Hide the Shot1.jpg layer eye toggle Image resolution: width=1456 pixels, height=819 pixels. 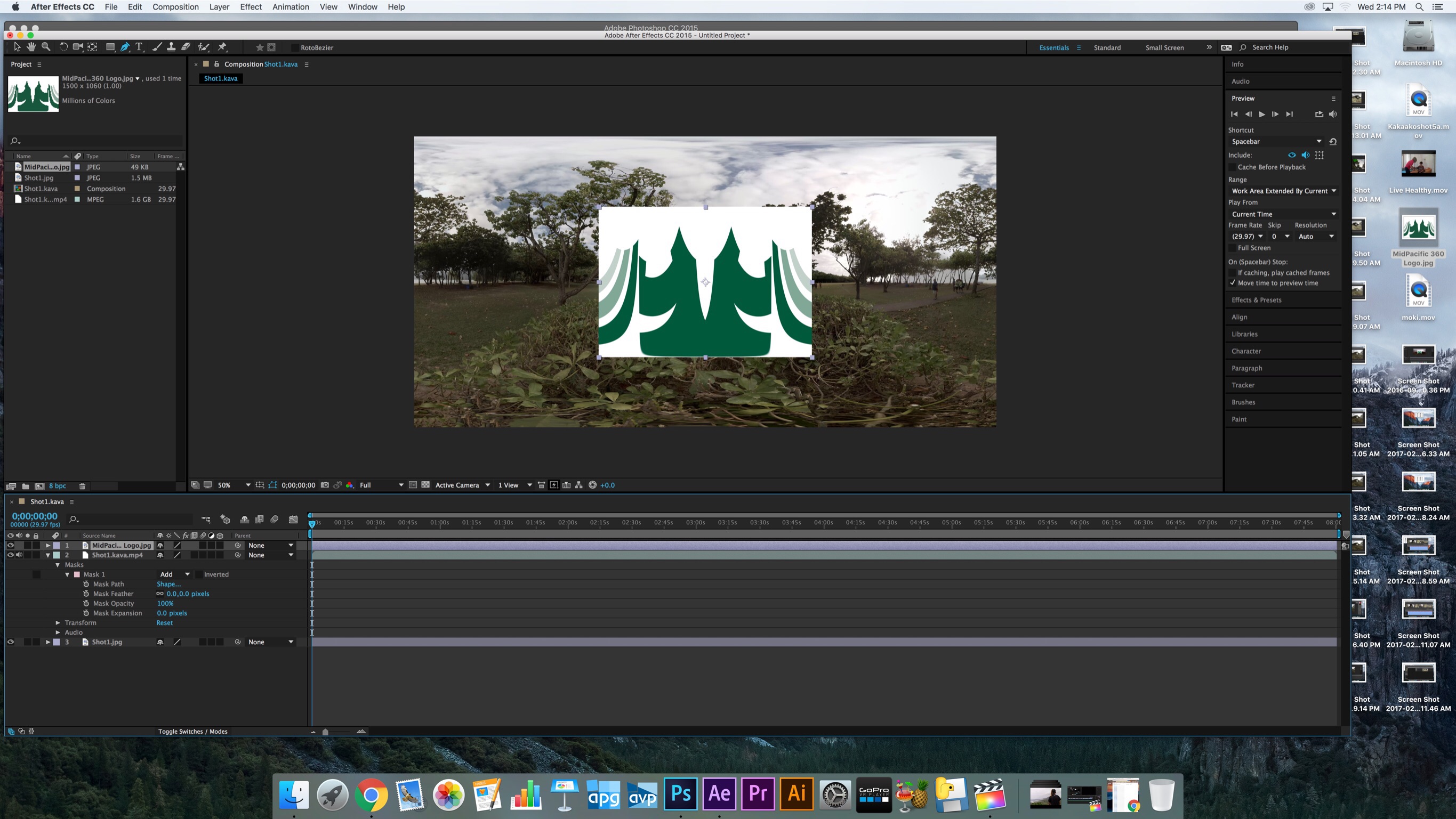point(10,642)
